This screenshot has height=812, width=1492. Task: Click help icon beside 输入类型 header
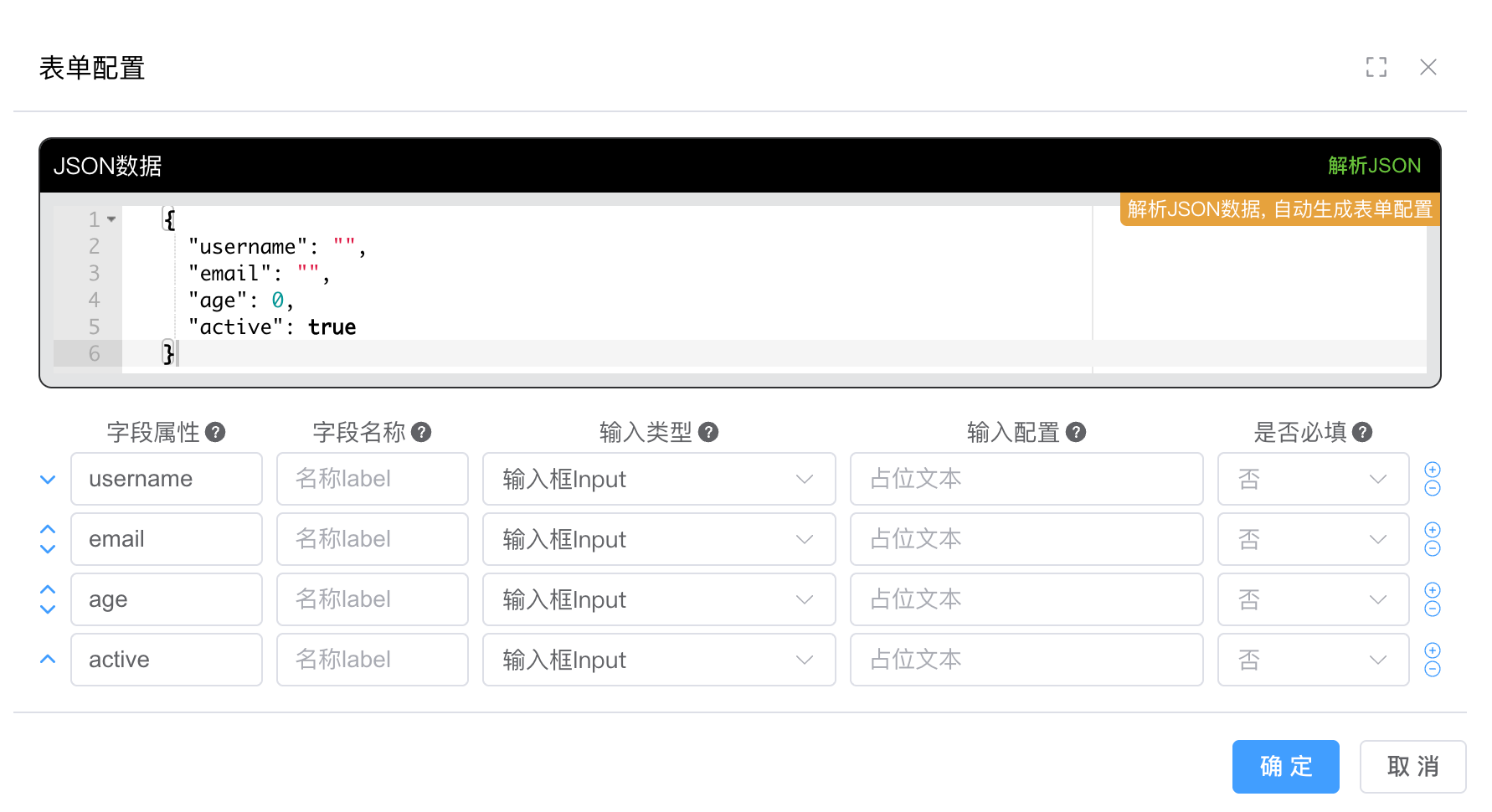708,432
